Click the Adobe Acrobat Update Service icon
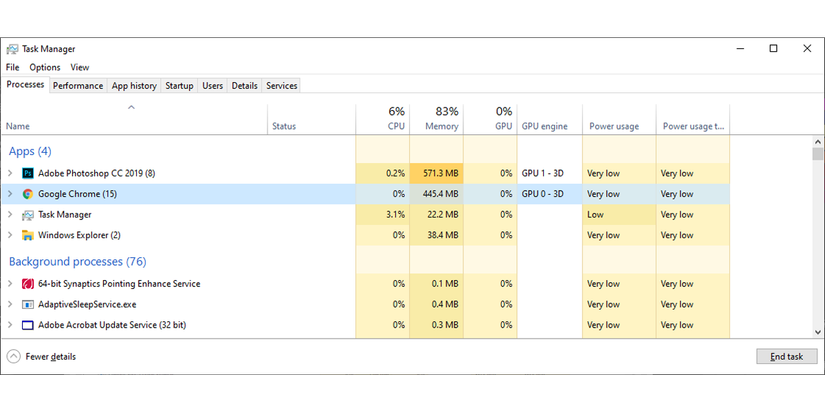This screenshot has width=825, height=413. click(x=27, y=325)
